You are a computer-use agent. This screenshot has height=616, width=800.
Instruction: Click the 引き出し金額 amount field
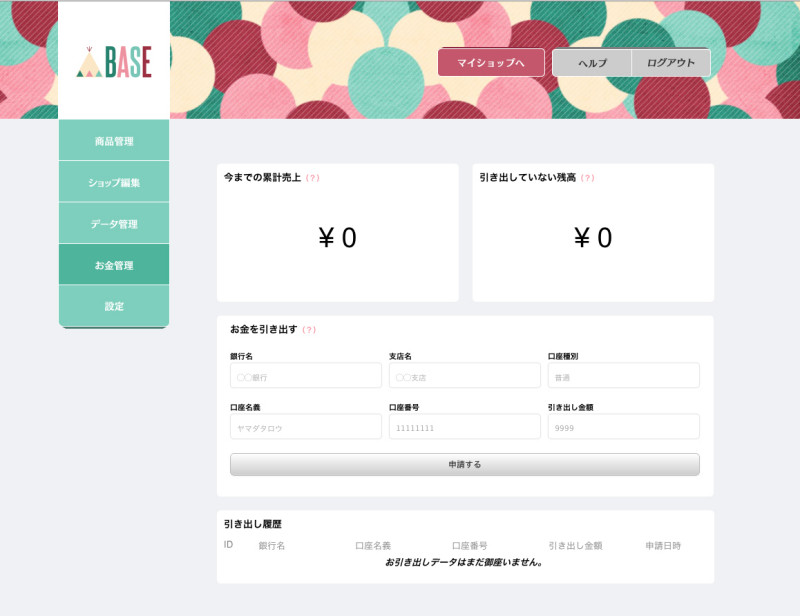coord(623,427)
